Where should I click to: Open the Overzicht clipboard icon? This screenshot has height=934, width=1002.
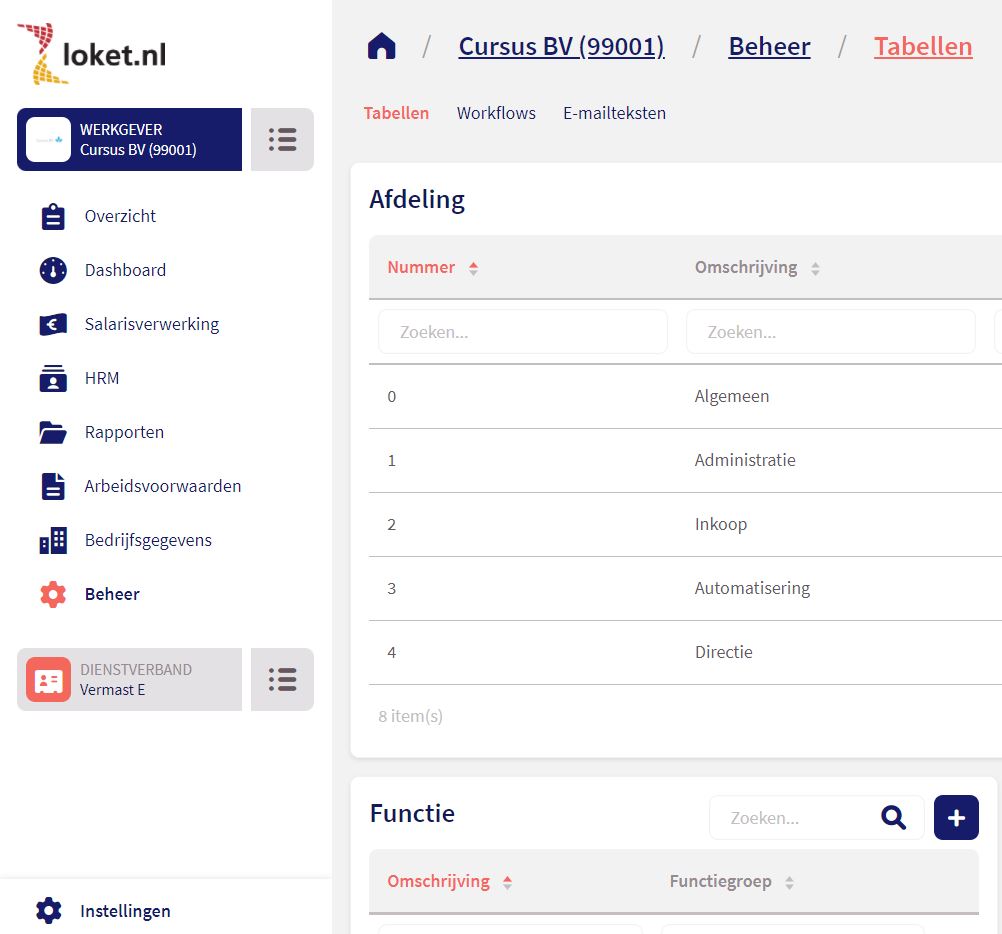click(x=53, y=216)
